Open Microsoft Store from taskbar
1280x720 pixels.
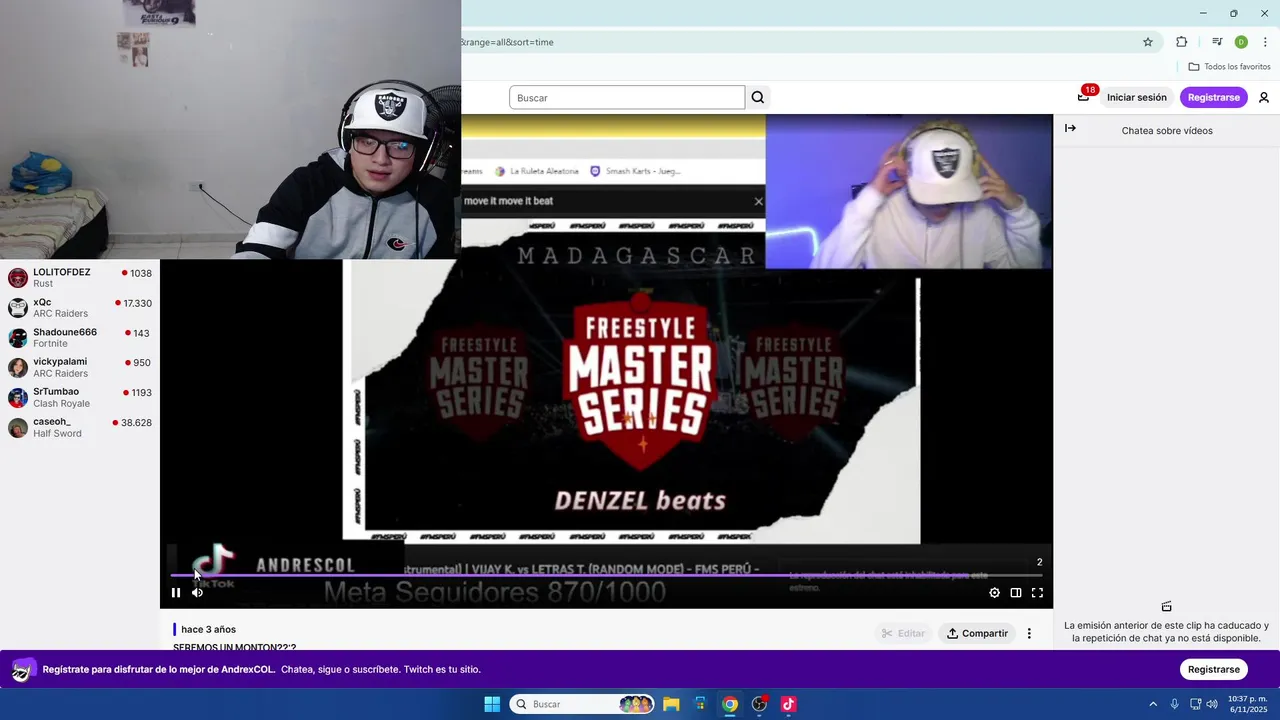click(x=700, y=704)
